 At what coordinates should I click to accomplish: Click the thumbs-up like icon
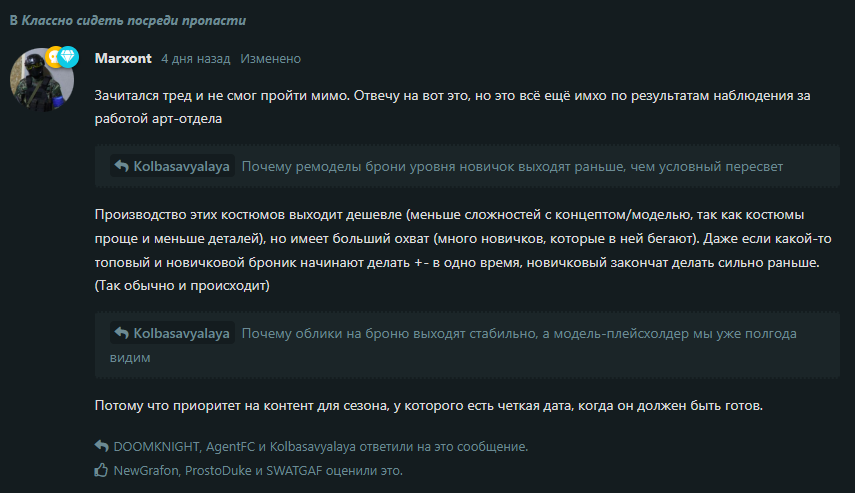pyautogui.click(x=101, y=470)
